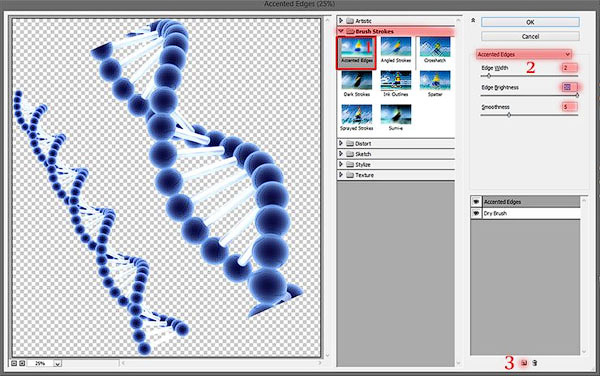Select the Crosshatch filter thumbnail
The width and height of the screenshot is (600, 376).
tap(435, 50)
